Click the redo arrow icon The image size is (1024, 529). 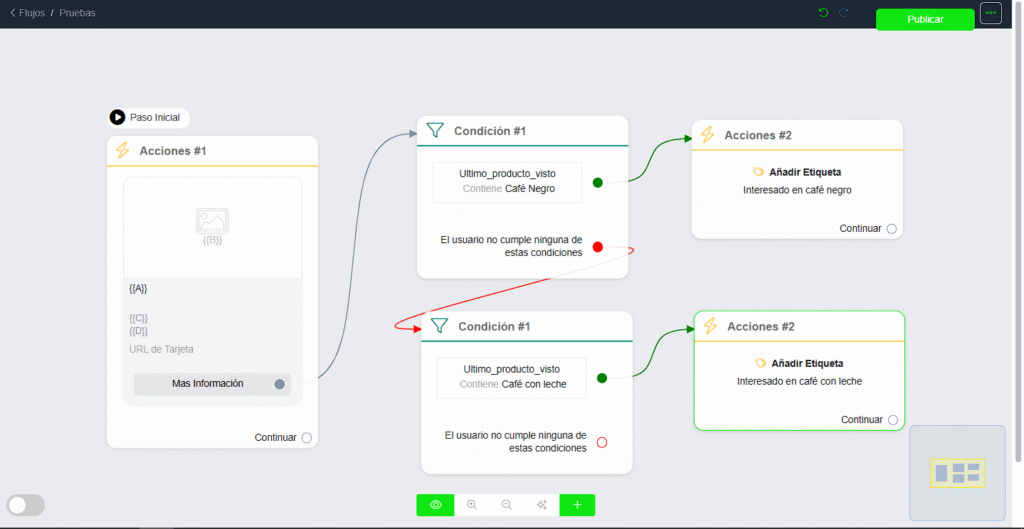click(x=844, y=13)
